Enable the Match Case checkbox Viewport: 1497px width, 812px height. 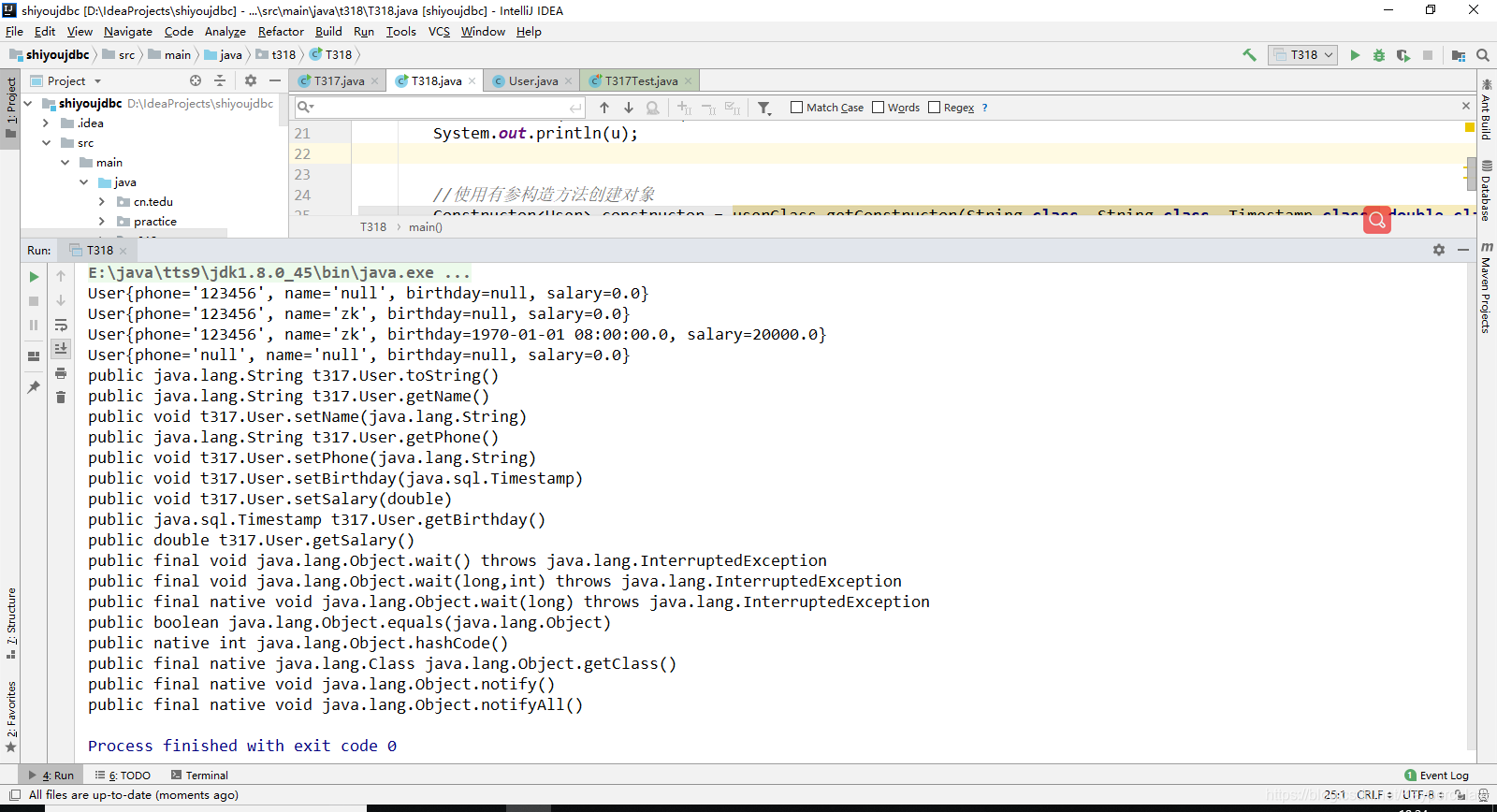tap(797, 108)
